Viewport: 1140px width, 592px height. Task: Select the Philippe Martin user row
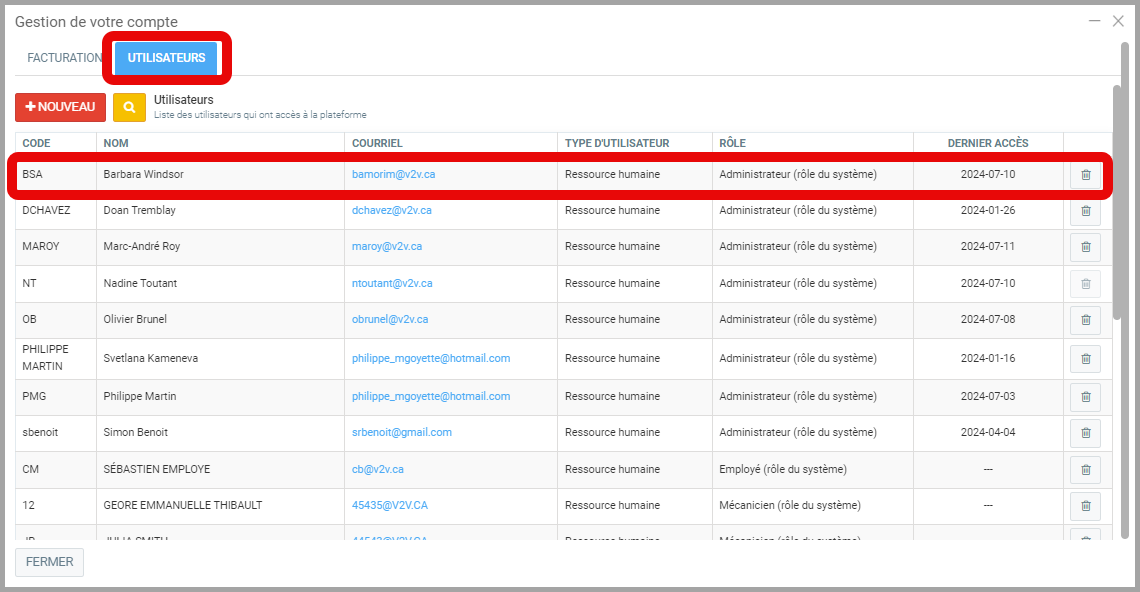[x=140, y=397]
